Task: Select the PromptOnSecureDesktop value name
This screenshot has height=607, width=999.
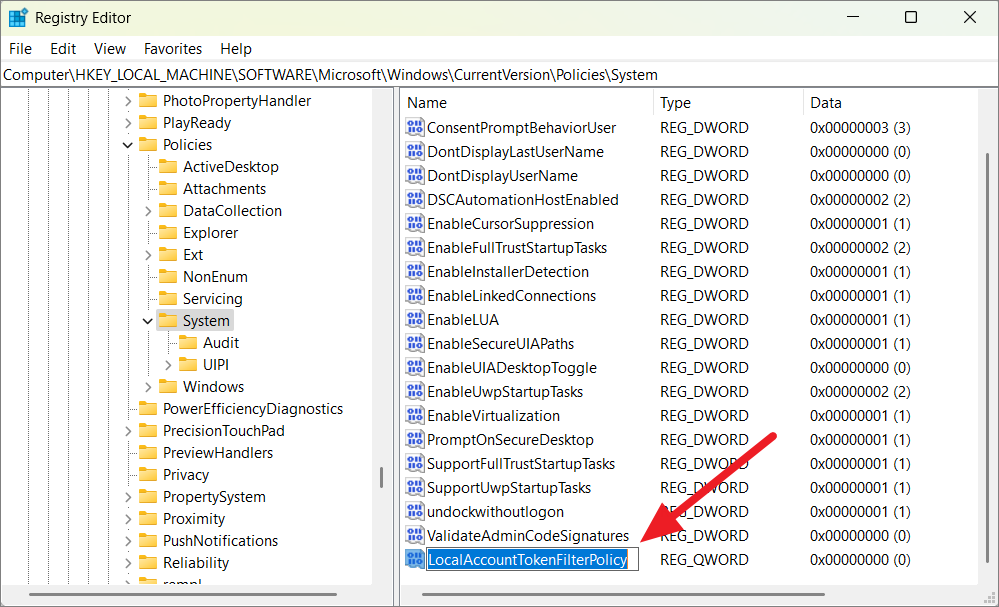Action: 510,440
